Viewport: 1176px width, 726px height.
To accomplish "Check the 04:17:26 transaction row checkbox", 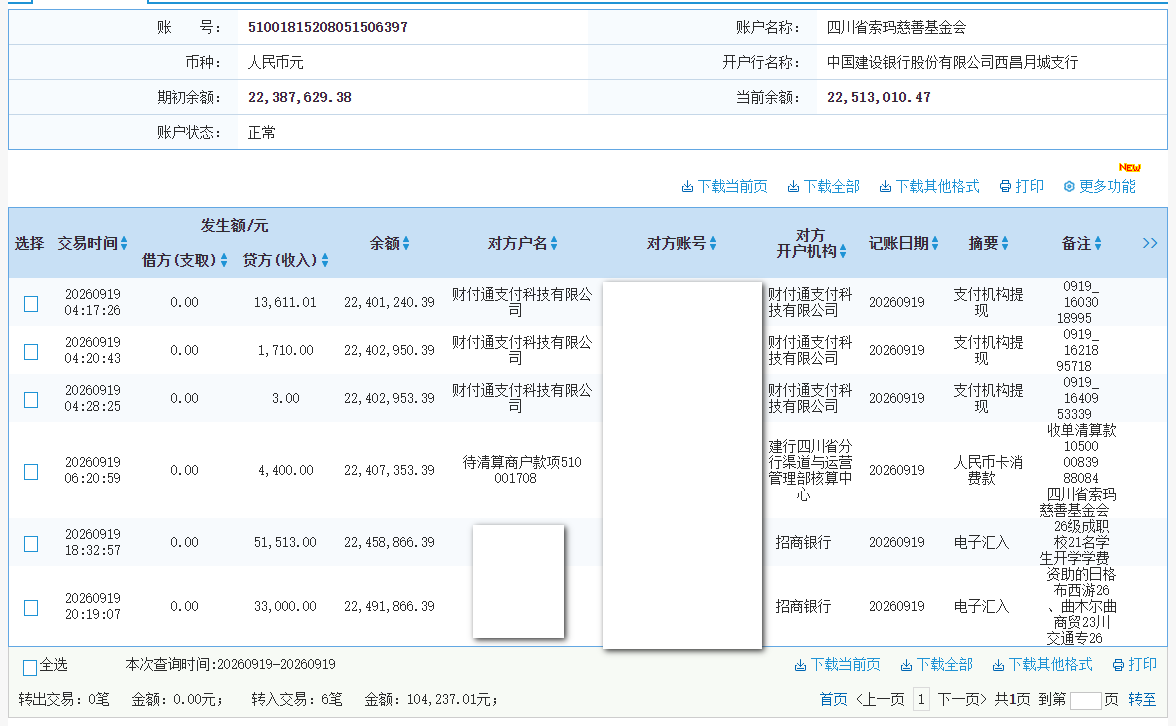I will point(31,304).
